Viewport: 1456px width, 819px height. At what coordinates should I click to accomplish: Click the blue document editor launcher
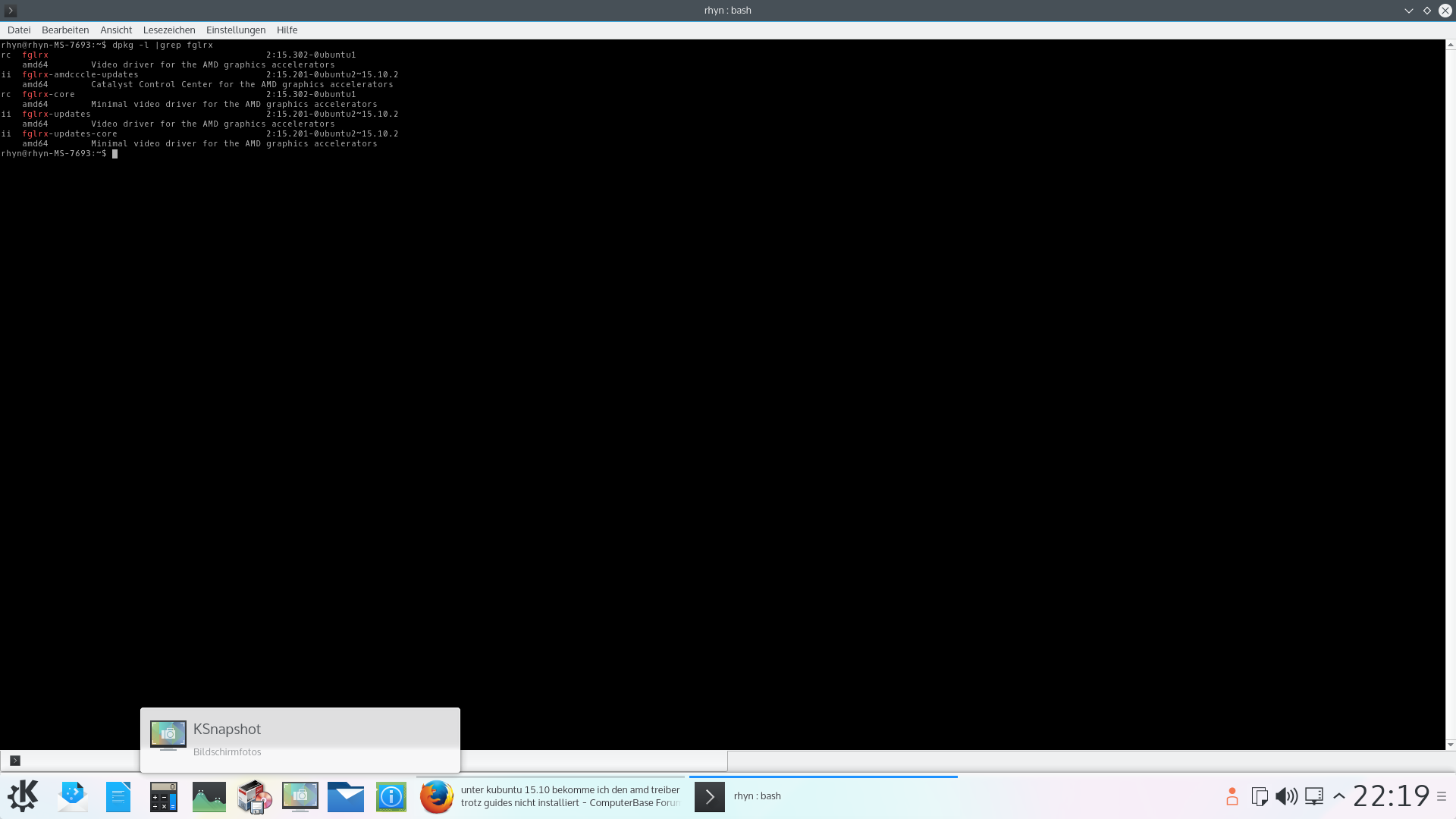[x=118, y=796]
